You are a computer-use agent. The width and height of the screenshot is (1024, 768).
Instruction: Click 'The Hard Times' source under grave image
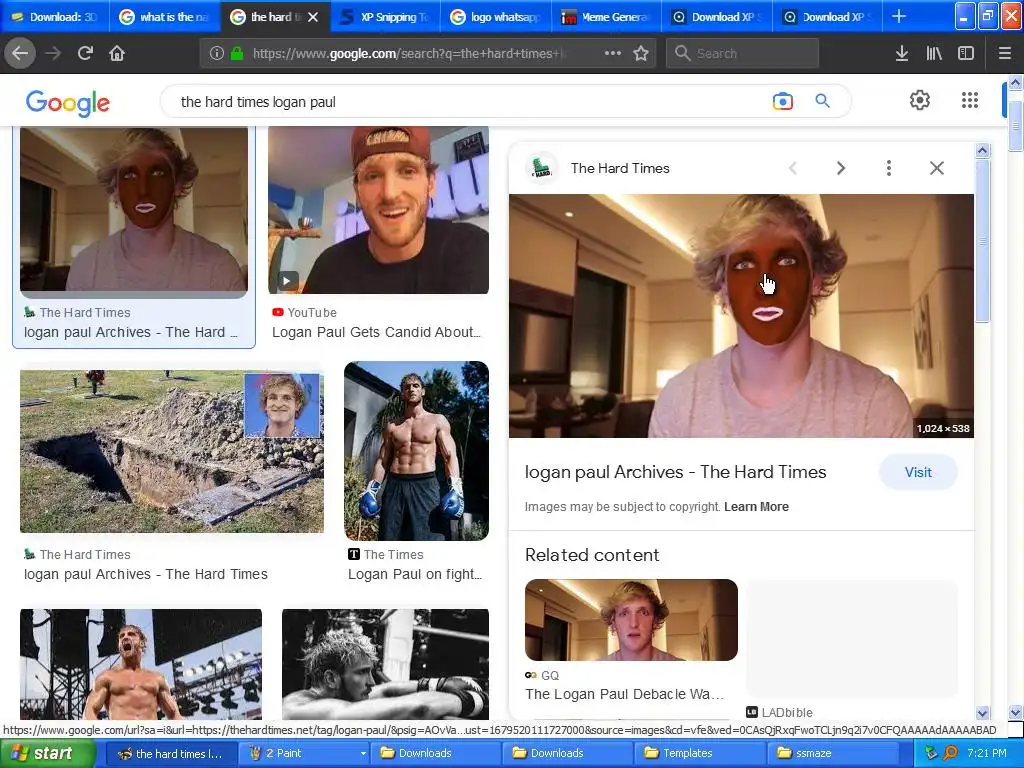(85, 554)
